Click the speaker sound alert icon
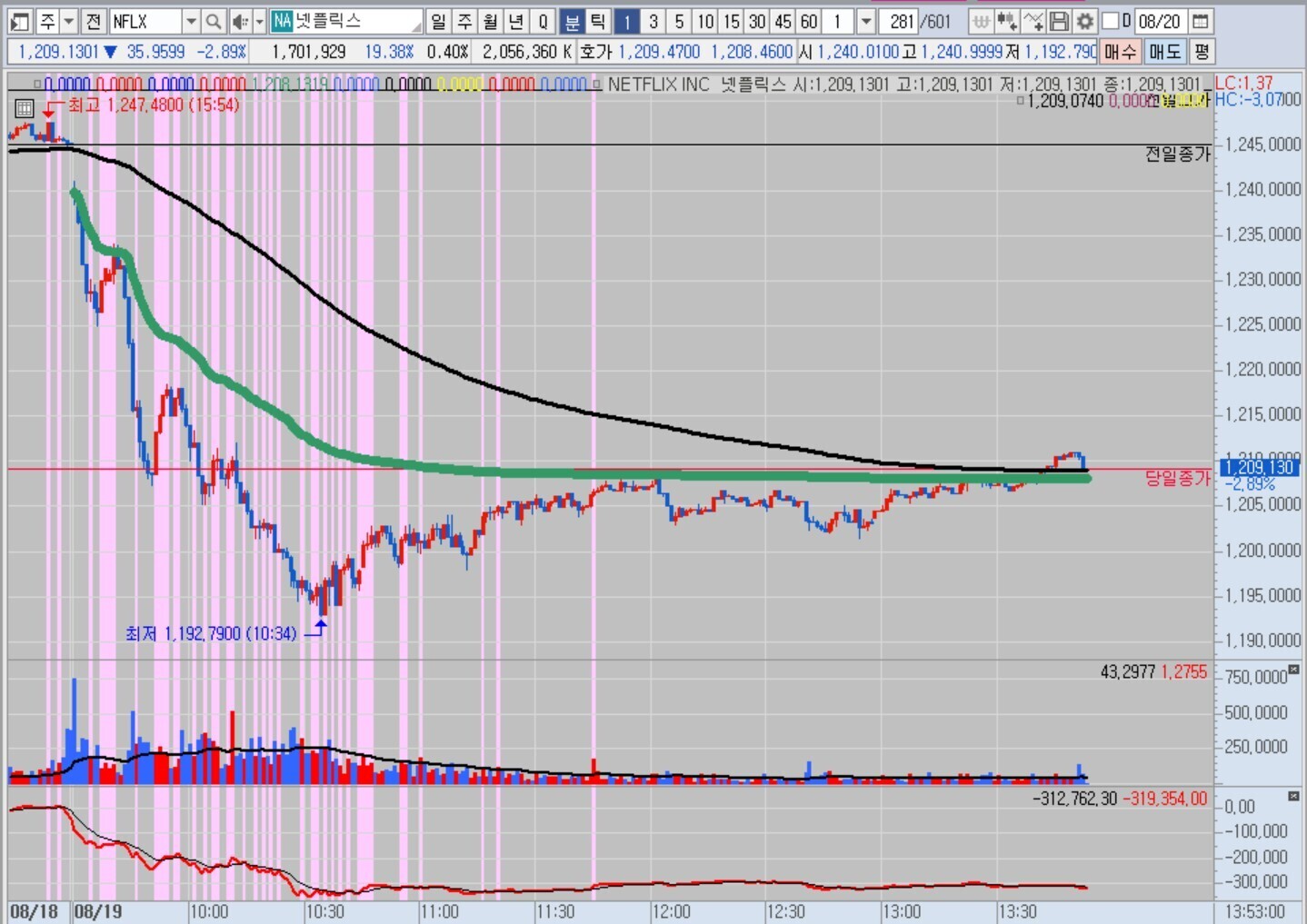 (239, 21)
